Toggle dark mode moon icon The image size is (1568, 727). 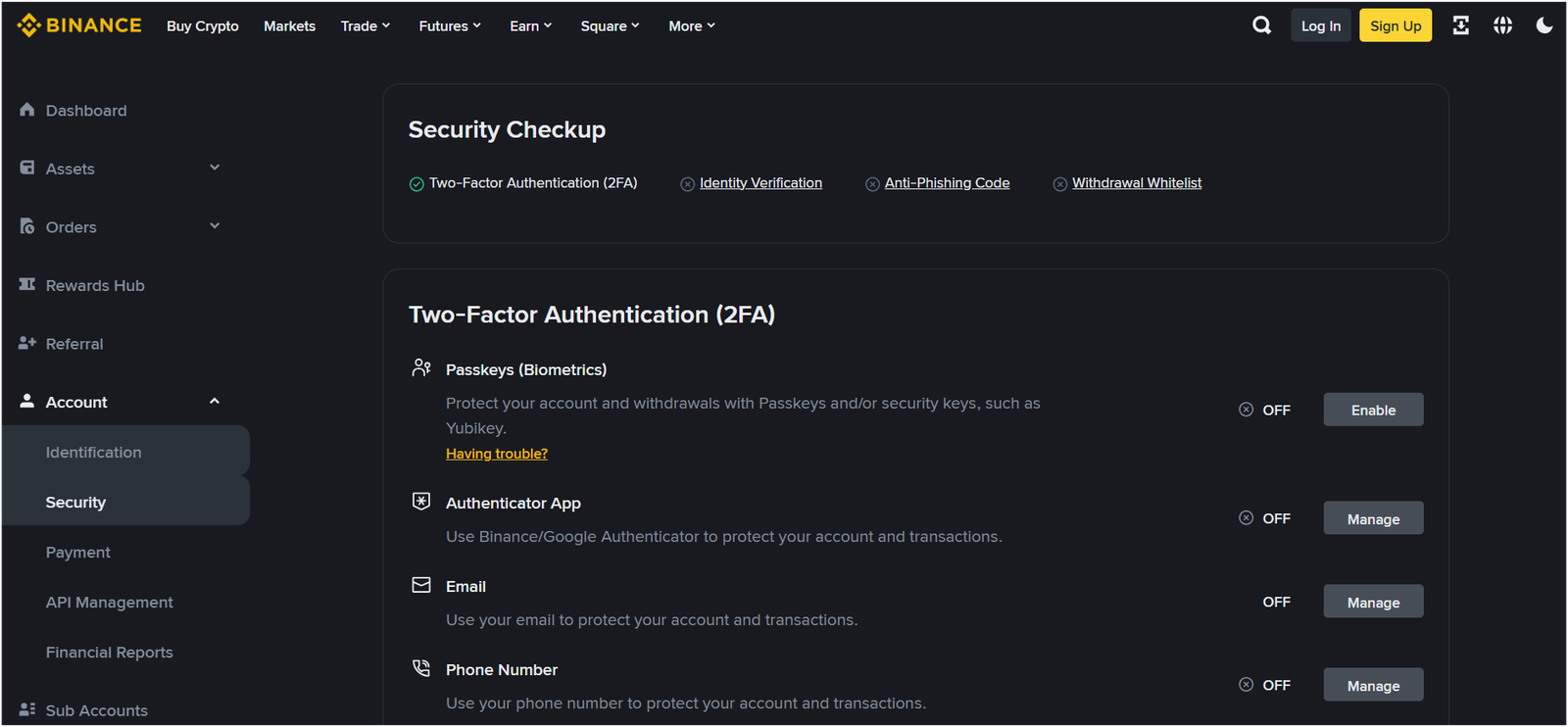click(x=1544, y=25)
